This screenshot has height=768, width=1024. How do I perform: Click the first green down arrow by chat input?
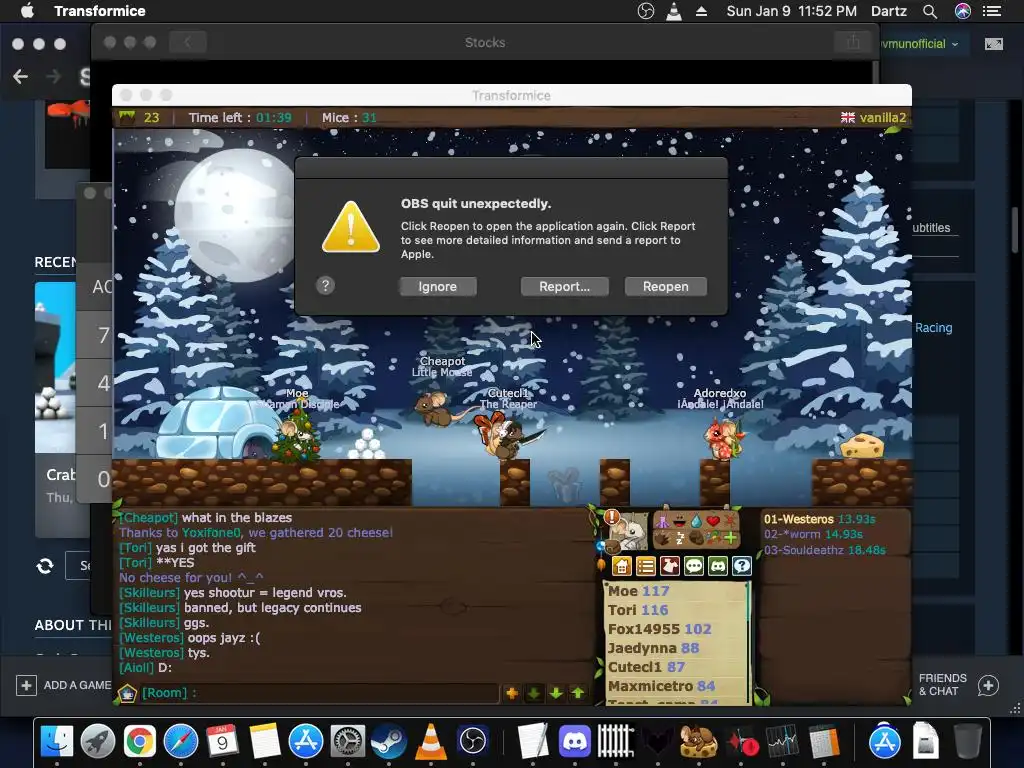pyautogui.click(x=534, y=693)
